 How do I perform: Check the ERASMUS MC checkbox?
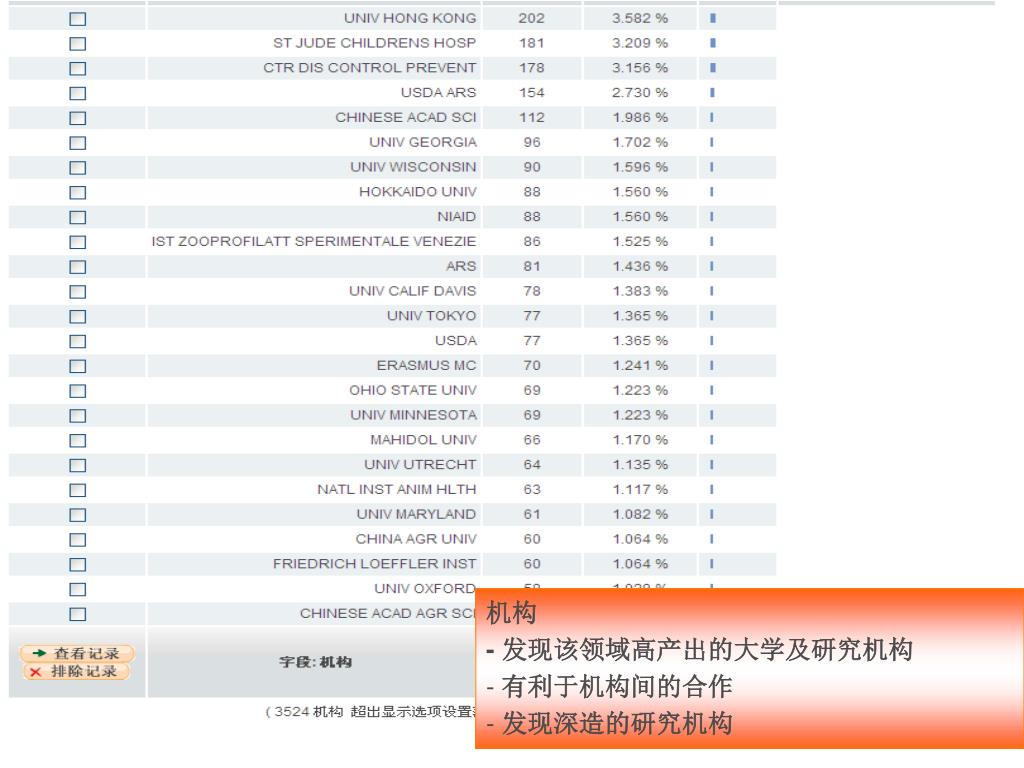pyautogui.click(x=78, y=366)
